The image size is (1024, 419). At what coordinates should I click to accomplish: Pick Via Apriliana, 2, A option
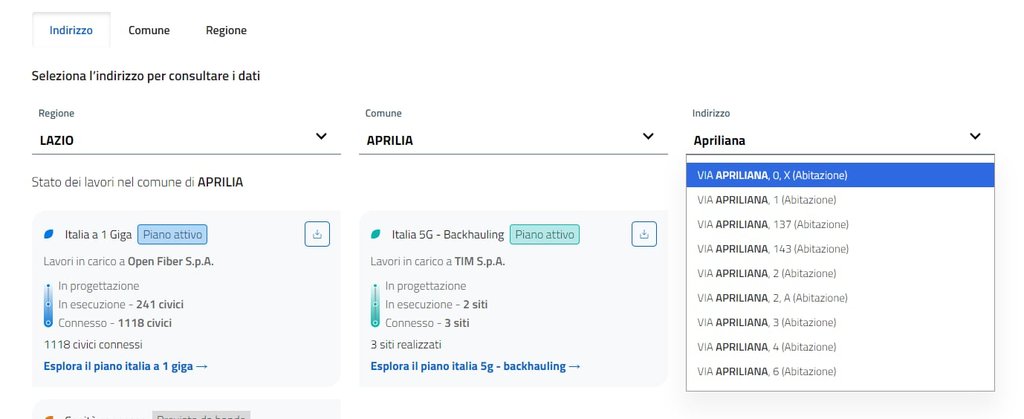click(772, 297)
